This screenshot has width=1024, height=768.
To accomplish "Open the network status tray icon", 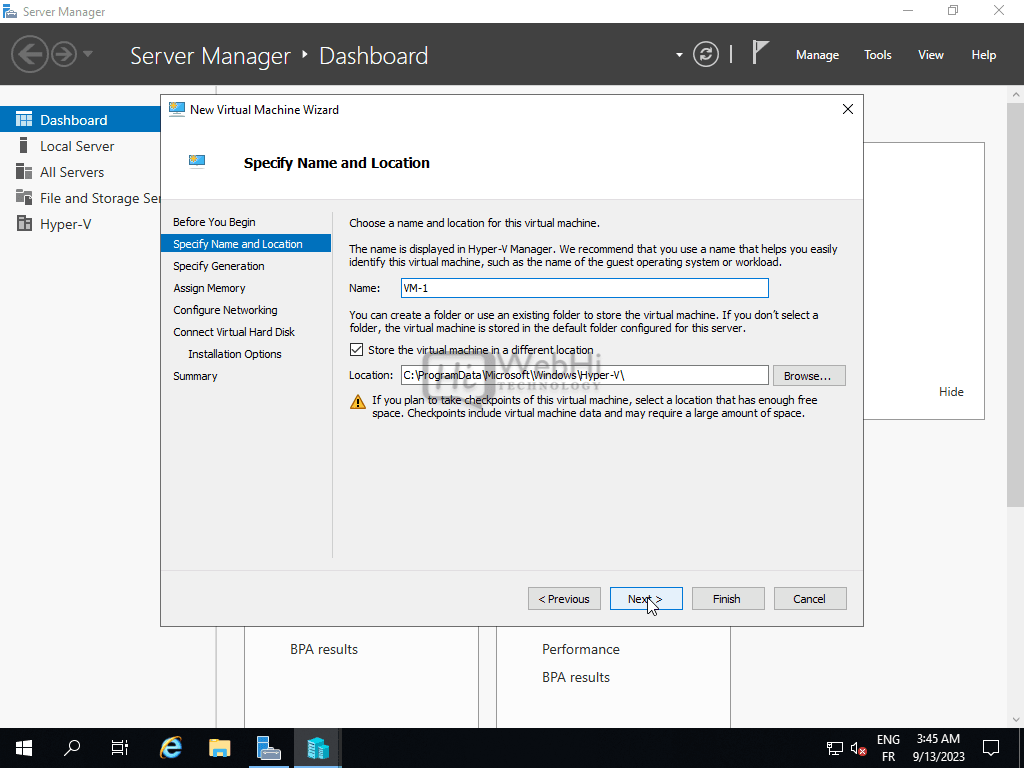I will (835, 748).
